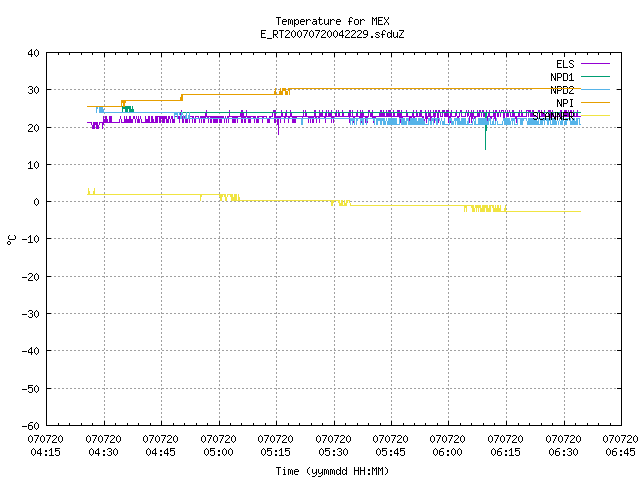640x480 pixels.
Task: Click the orange NPI step at 05:15
Action: click(282, 91)
